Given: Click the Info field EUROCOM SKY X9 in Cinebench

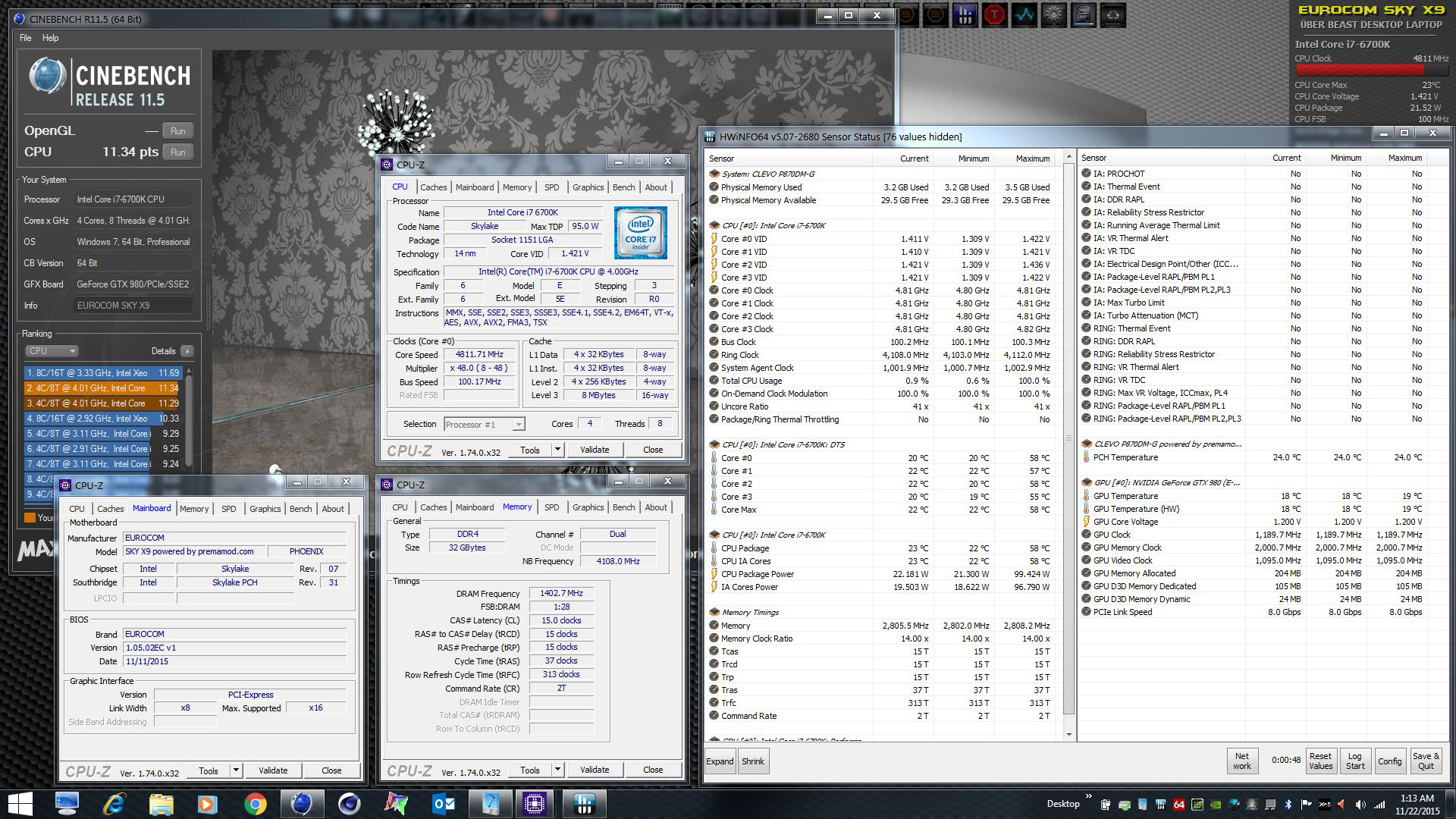Looking at the screenshot, I should 133,306.
